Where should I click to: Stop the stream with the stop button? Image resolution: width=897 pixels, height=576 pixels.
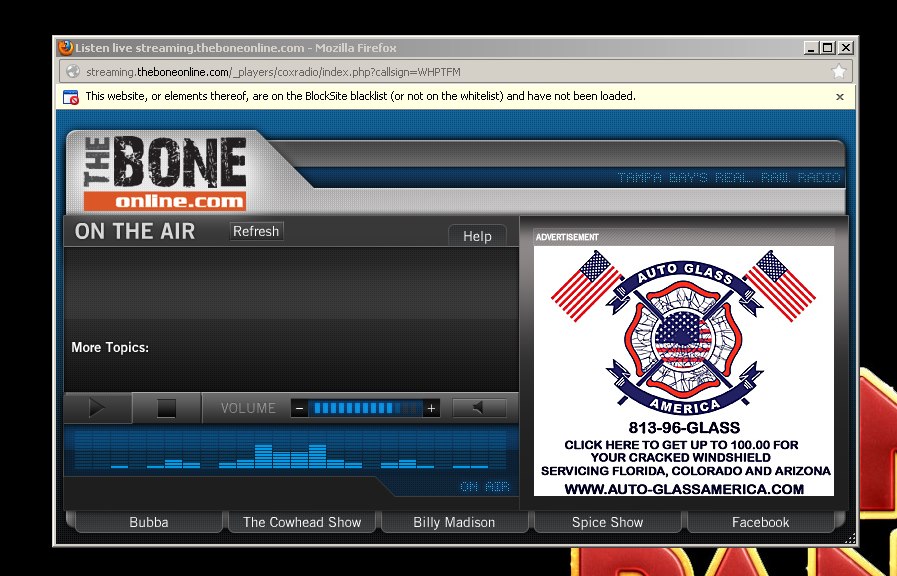coord(166,408)
